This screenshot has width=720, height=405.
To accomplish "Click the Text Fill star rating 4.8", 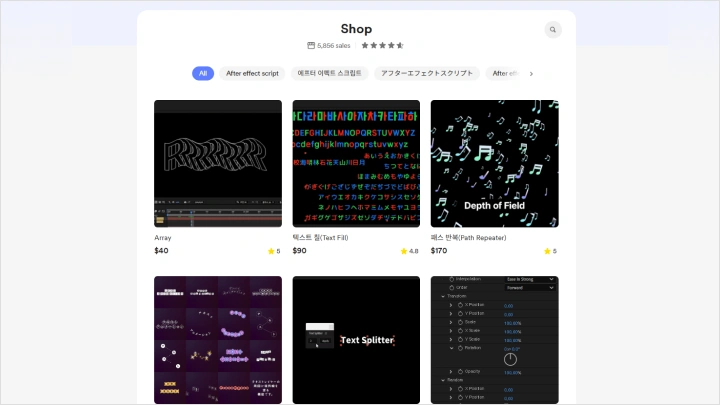I will [x=410, y=251].
